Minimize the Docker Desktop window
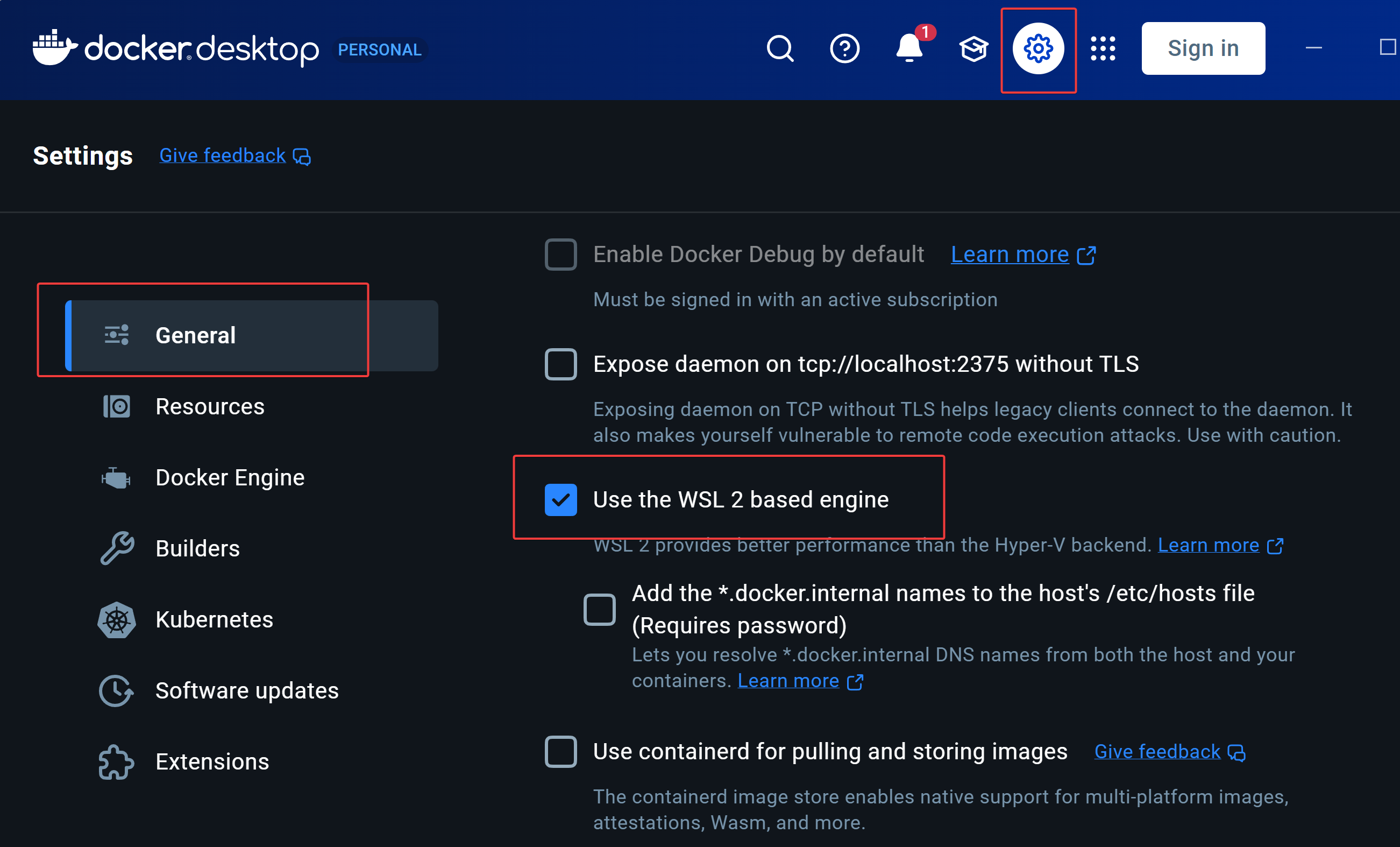The image size is (1400, 847). point(1313,48)
